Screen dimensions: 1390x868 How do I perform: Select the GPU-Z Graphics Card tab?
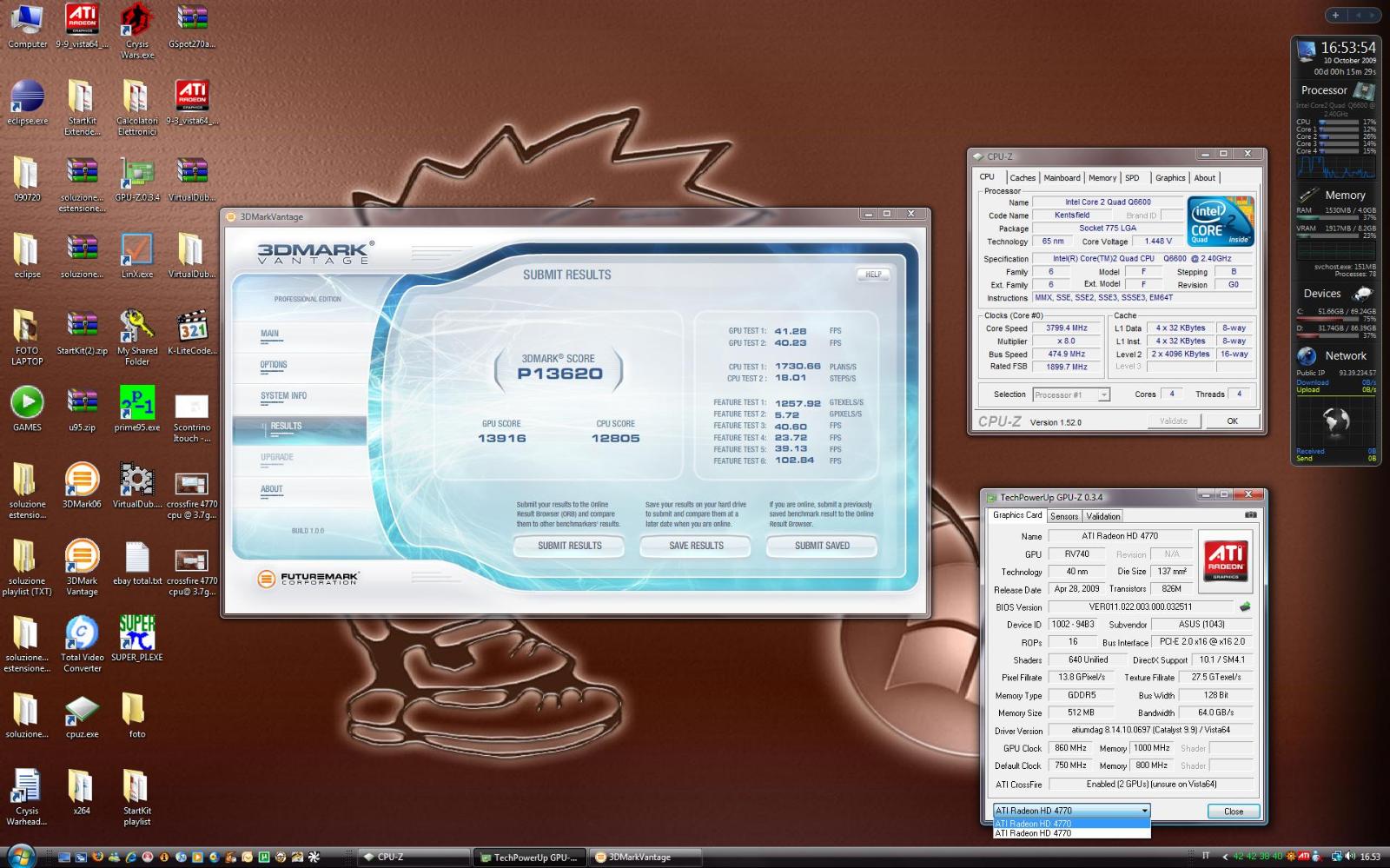pos(1017,515)
